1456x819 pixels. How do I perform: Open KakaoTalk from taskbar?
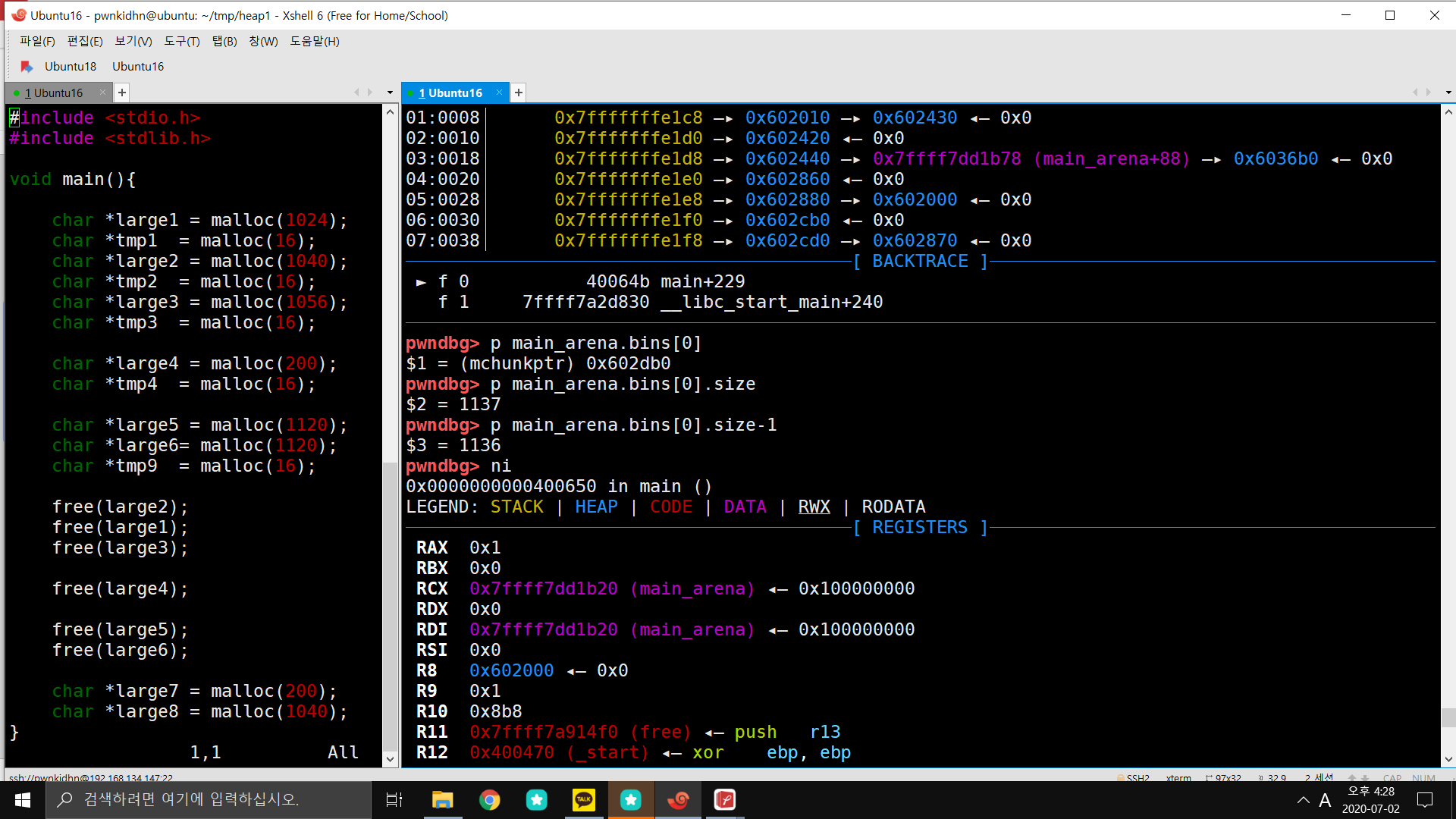coord(584,800)
